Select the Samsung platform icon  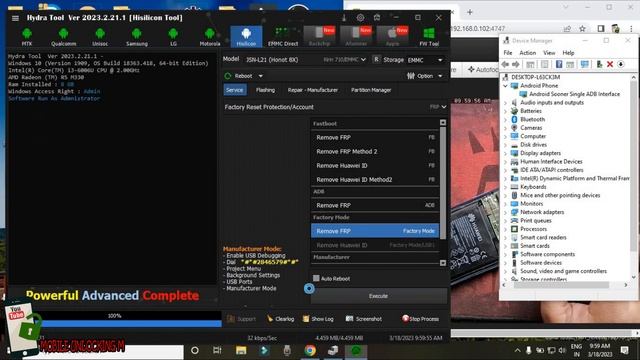coord(137,37)
